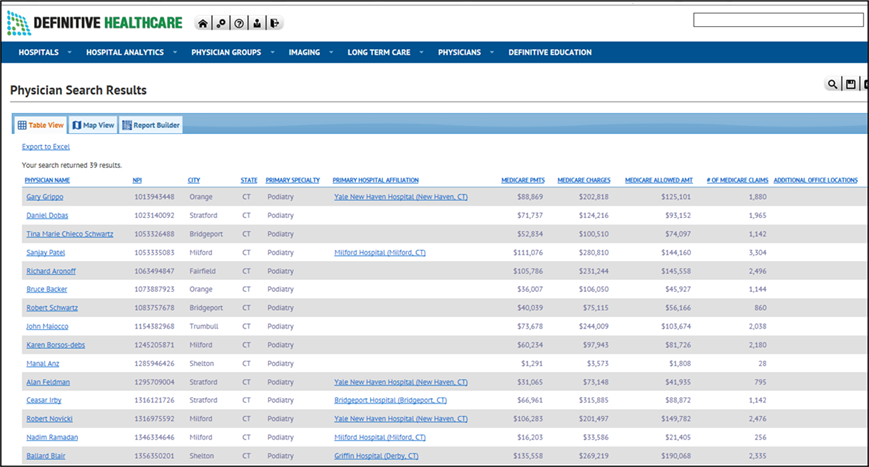The height and width of the screenshot is (467, 869).
Task: Open Milford Hospital link in Sanjay Patel row
Action: tap(380, 253)
